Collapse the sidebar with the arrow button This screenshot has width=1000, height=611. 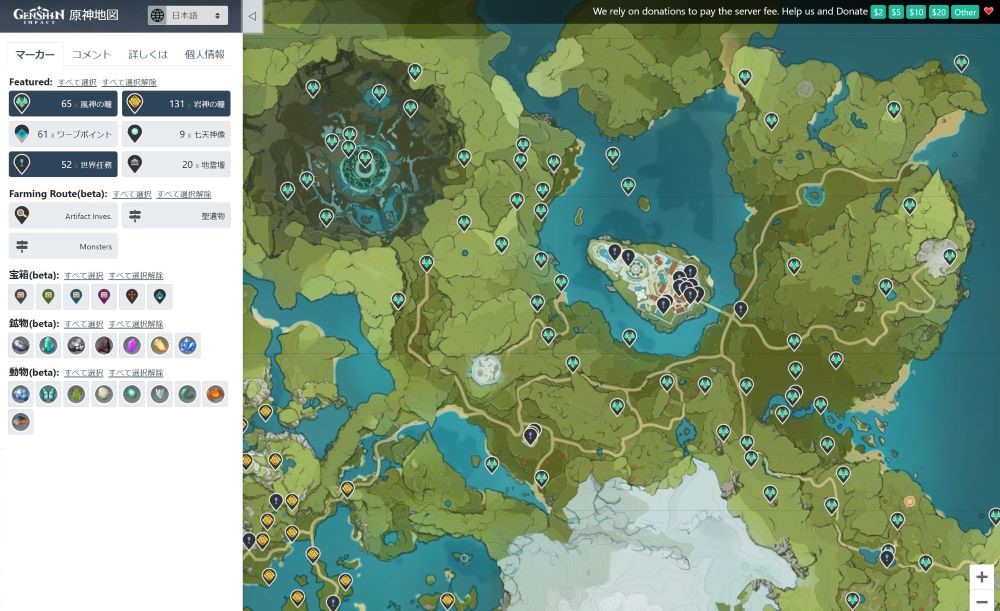point(251,15)
